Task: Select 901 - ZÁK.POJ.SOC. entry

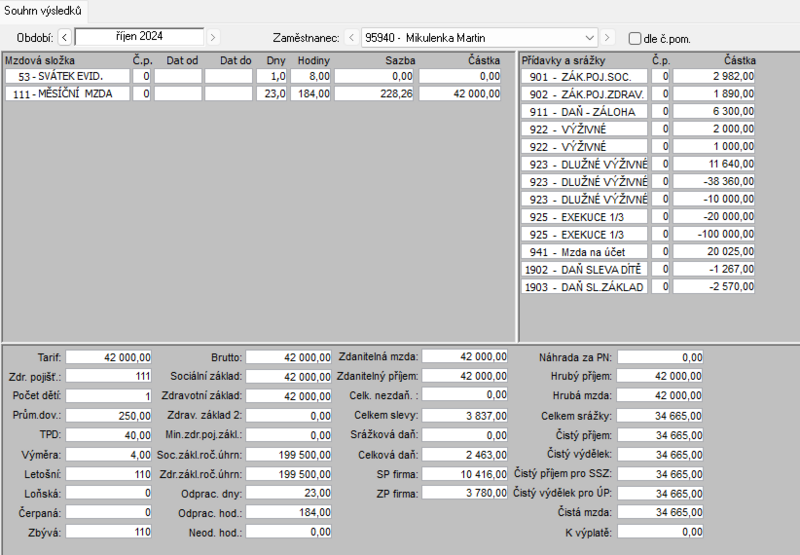Action: coord(584,77)
